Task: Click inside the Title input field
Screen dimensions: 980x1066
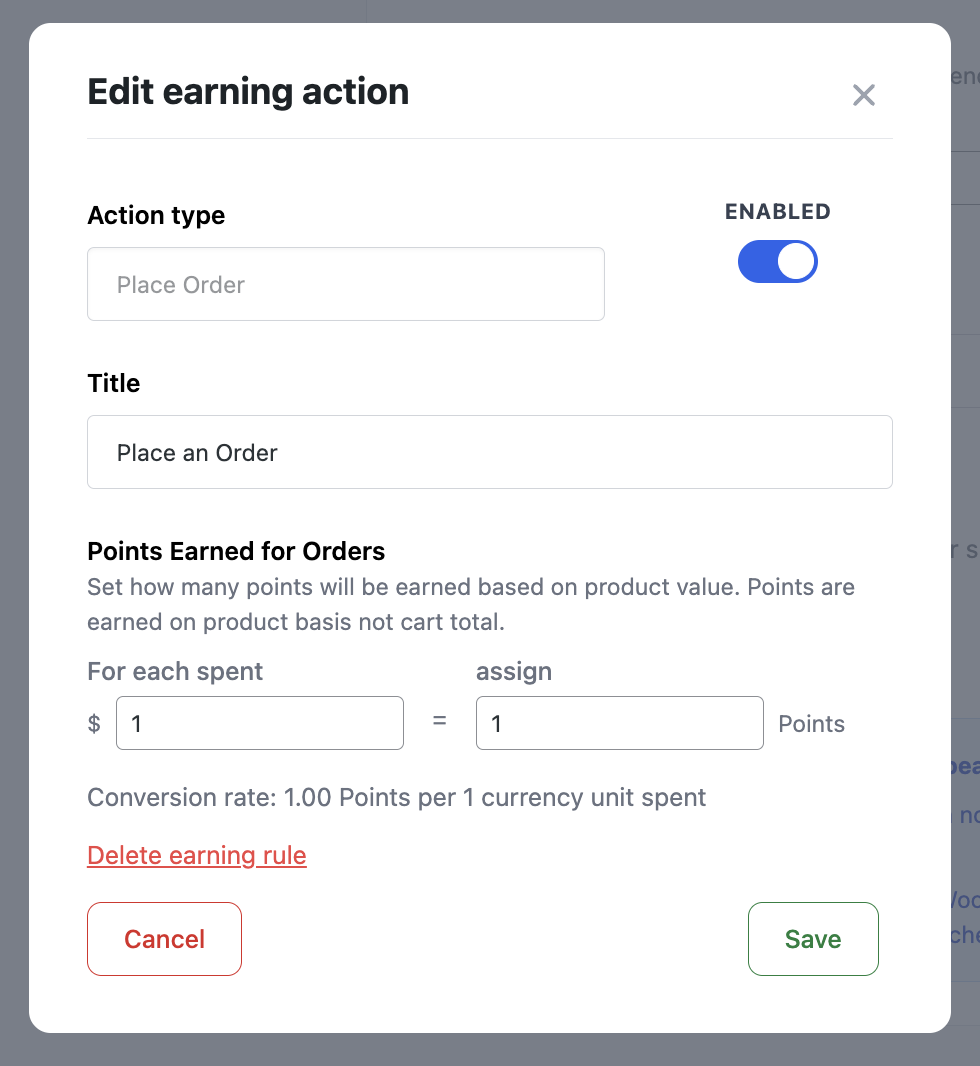Action: click(x=489, y=451)
